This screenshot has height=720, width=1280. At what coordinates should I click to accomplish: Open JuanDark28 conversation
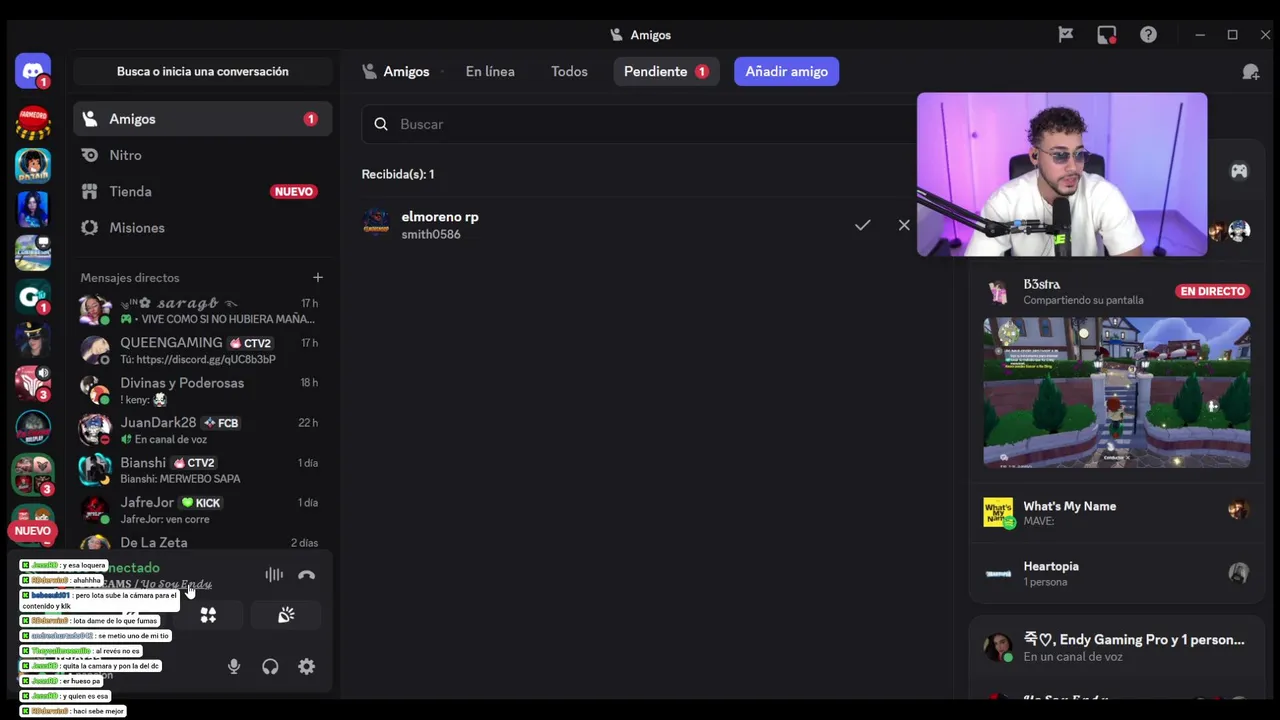(202, 430)
